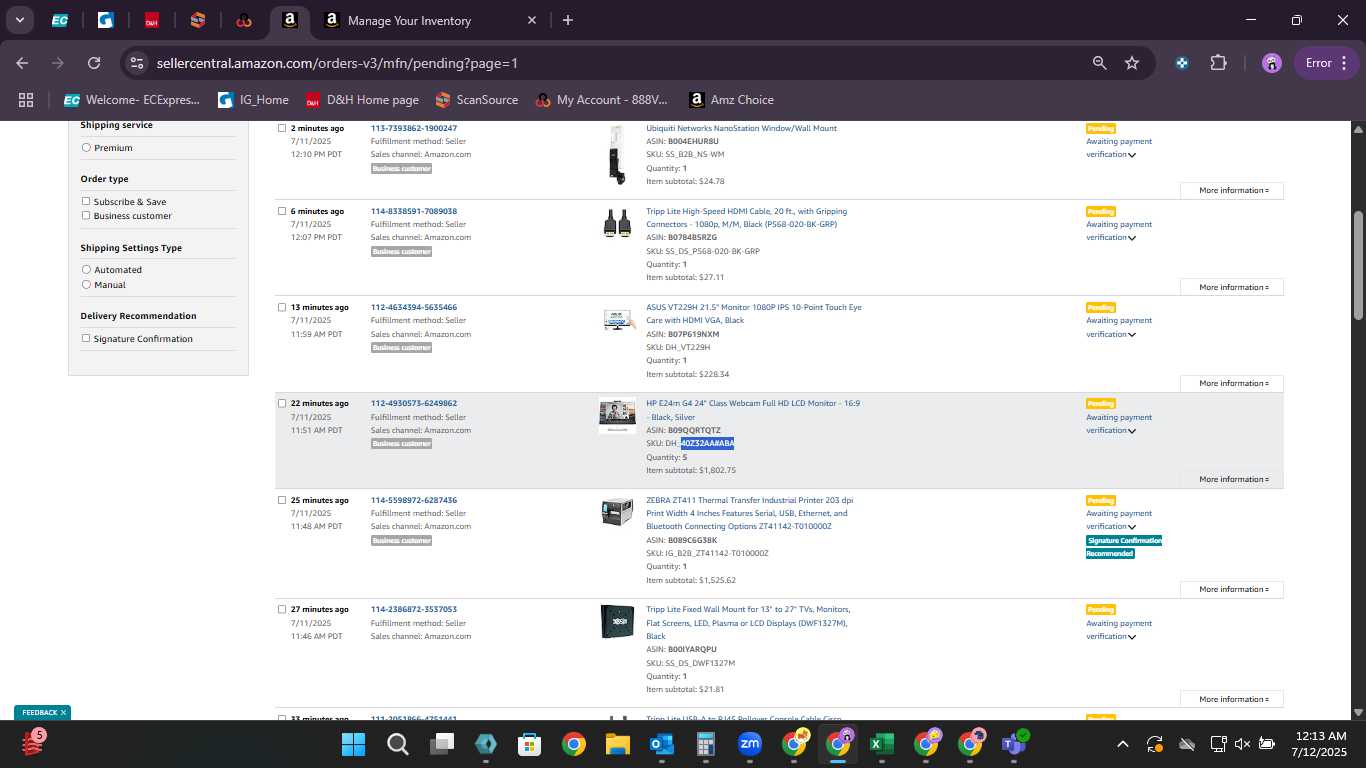Open the Ubiquiti NanoStation Wall Mount product link

[x=741, y=128]
